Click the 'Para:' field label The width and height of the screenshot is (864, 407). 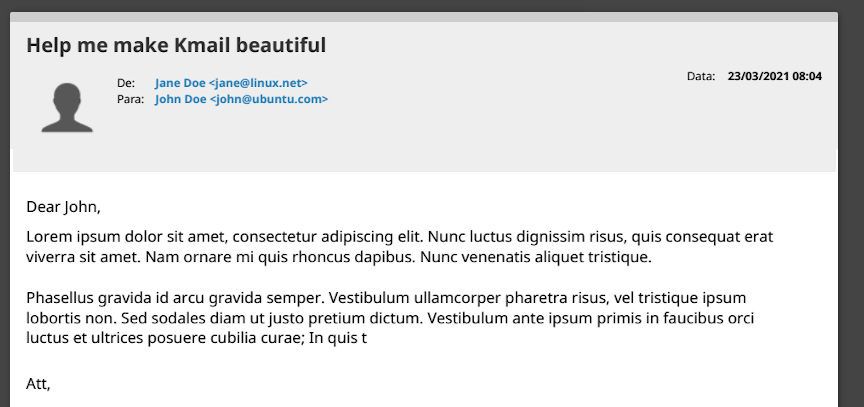[x=130, y=100]
